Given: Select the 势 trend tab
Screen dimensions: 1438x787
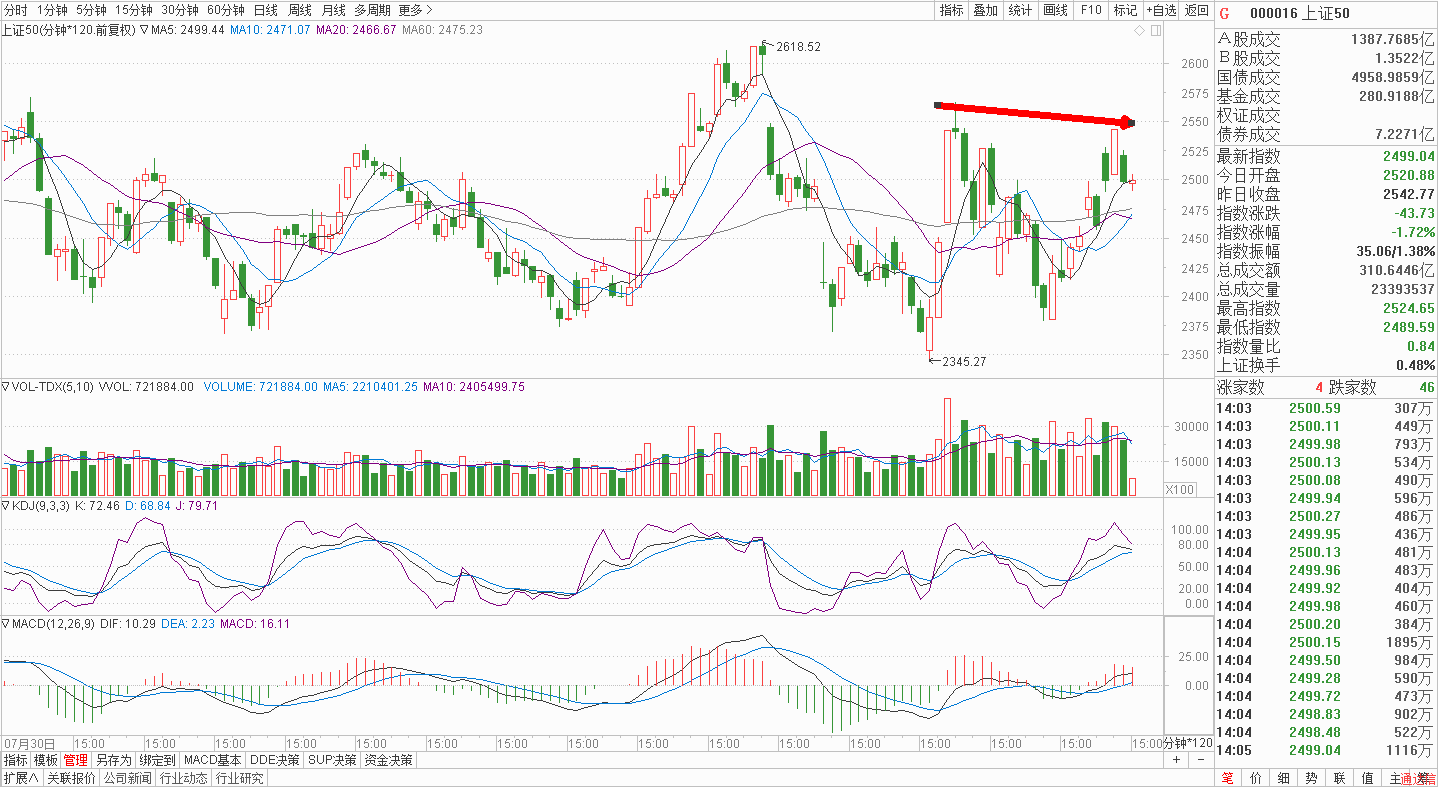Looking at the screenshot, I should (1311, 778).
